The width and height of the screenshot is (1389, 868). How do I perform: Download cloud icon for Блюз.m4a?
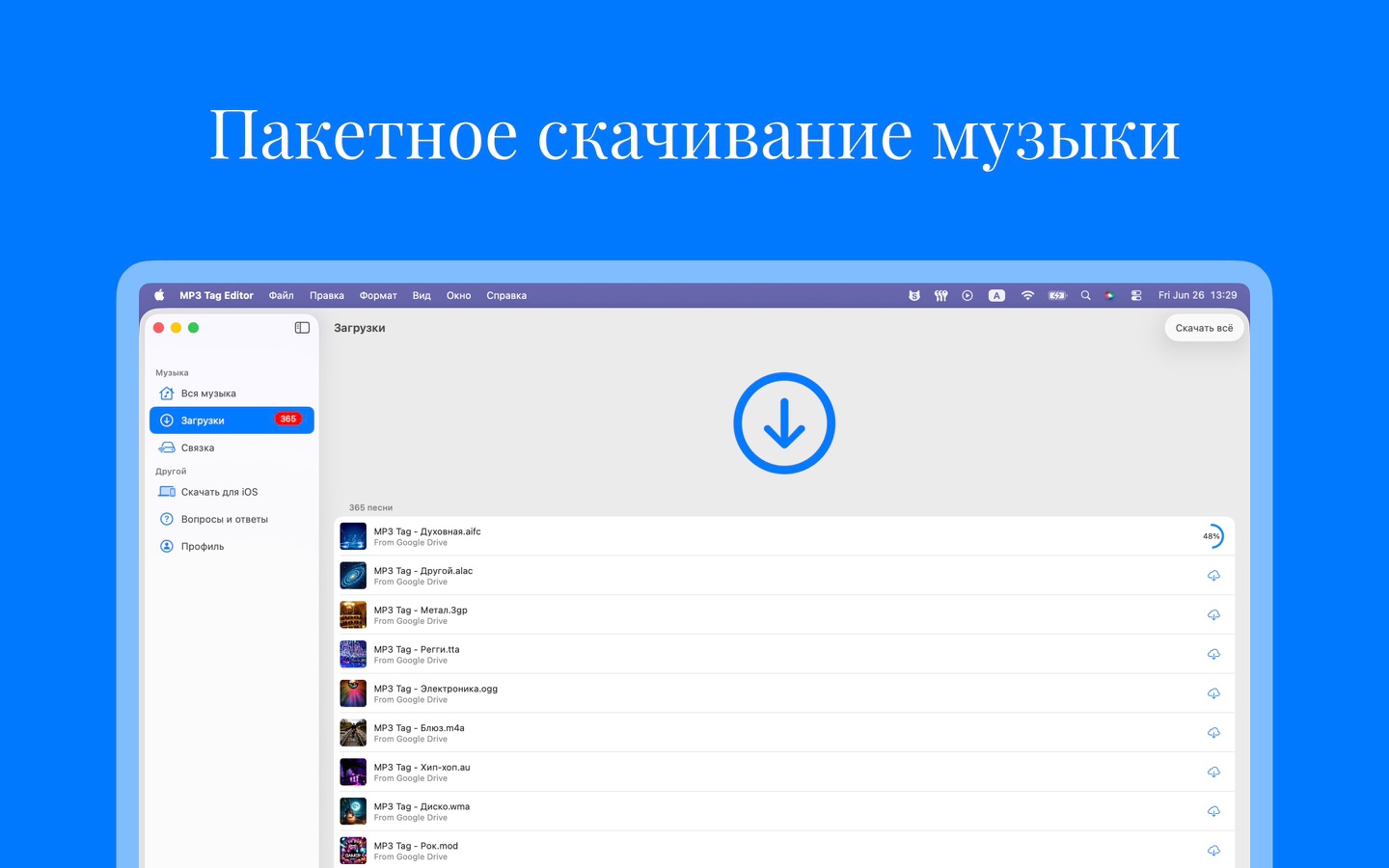coord(1213,733)
